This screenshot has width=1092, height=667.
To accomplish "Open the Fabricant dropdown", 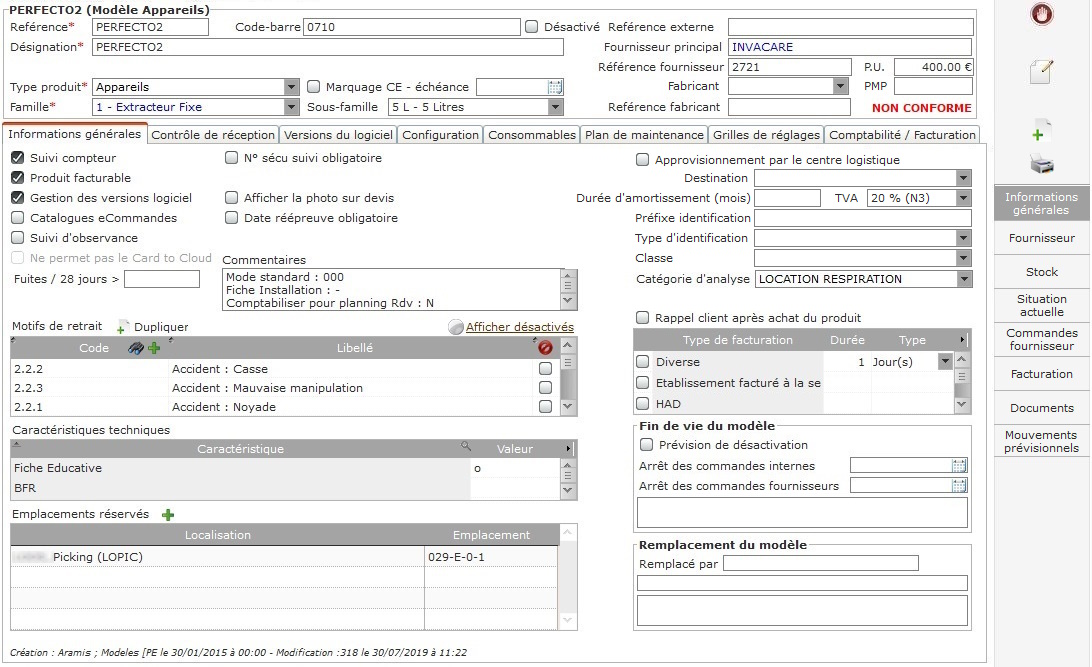I will (x=841, y=86).
